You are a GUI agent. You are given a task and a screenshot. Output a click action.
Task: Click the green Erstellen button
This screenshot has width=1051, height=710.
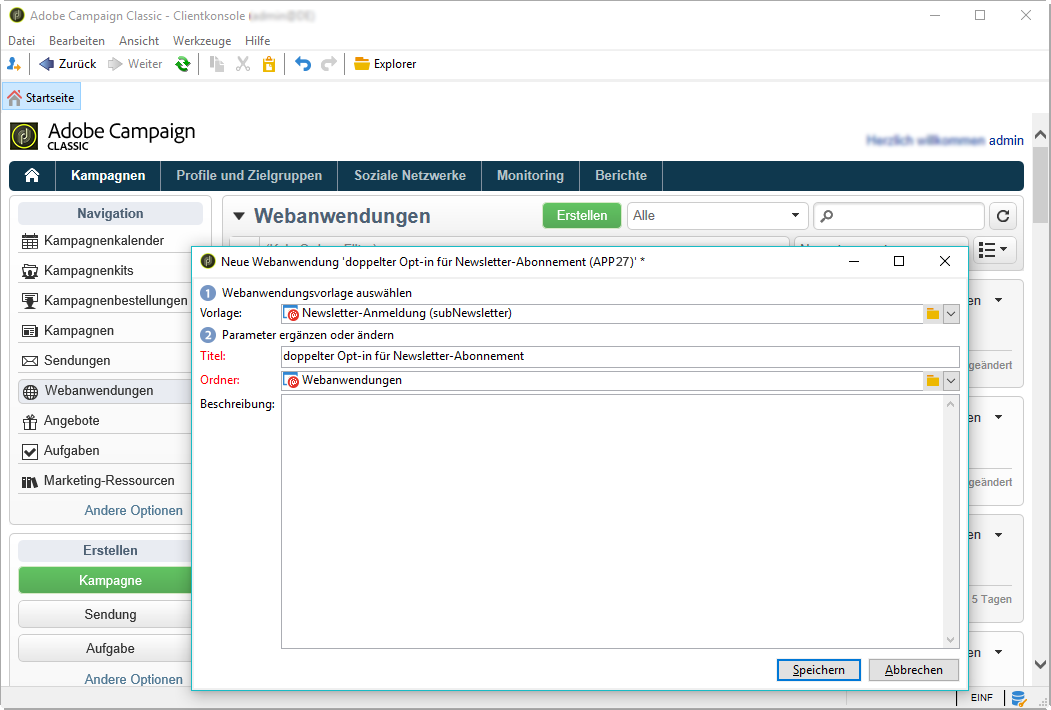[582, 216]
